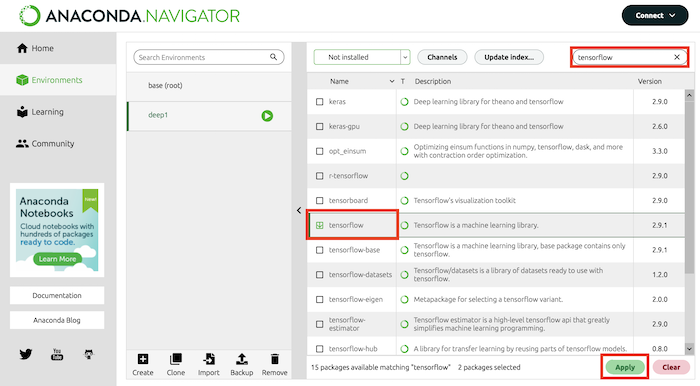
Task: Click the Clone environment icon
Action: coord(176,359)
